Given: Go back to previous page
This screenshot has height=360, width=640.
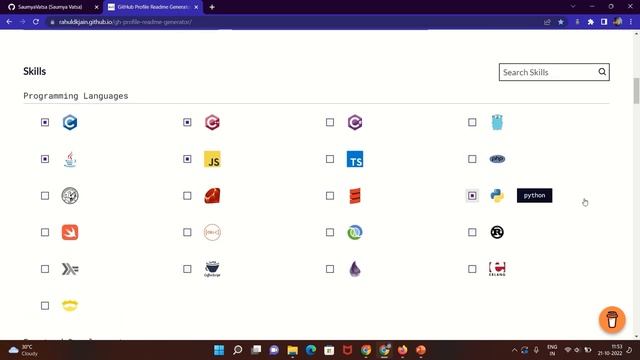Looking at the screenshot, I should [9, 22].
